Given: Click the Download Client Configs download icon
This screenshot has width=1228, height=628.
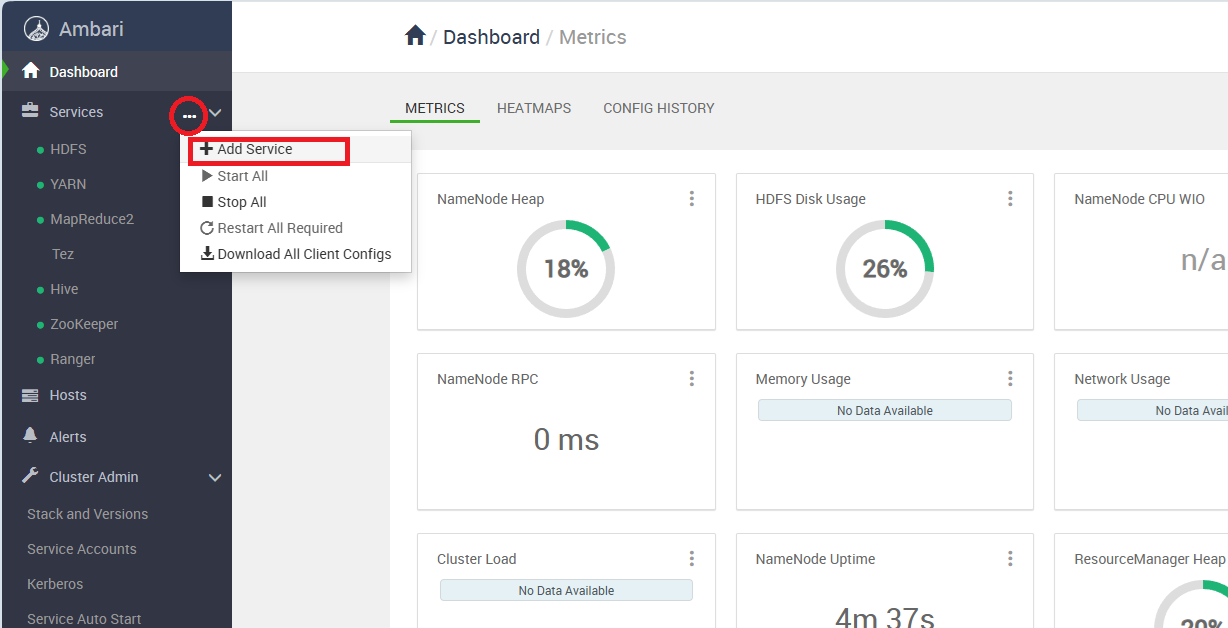Looking at the screenshot, I should pyautogui.click(x=207, y=254).
